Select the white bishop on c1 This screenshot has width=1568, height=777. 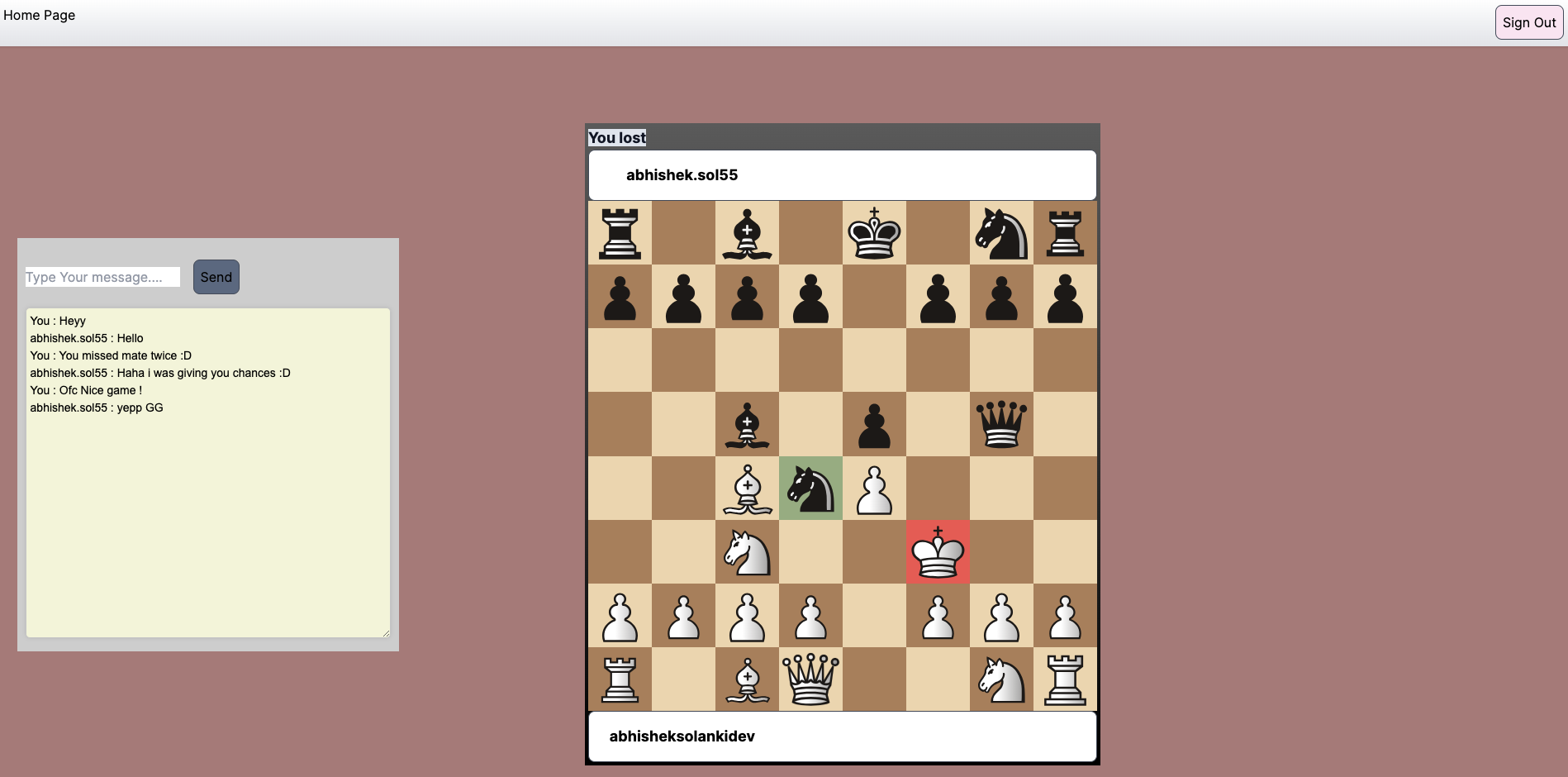pyautogui.click(x=747, y=679)
